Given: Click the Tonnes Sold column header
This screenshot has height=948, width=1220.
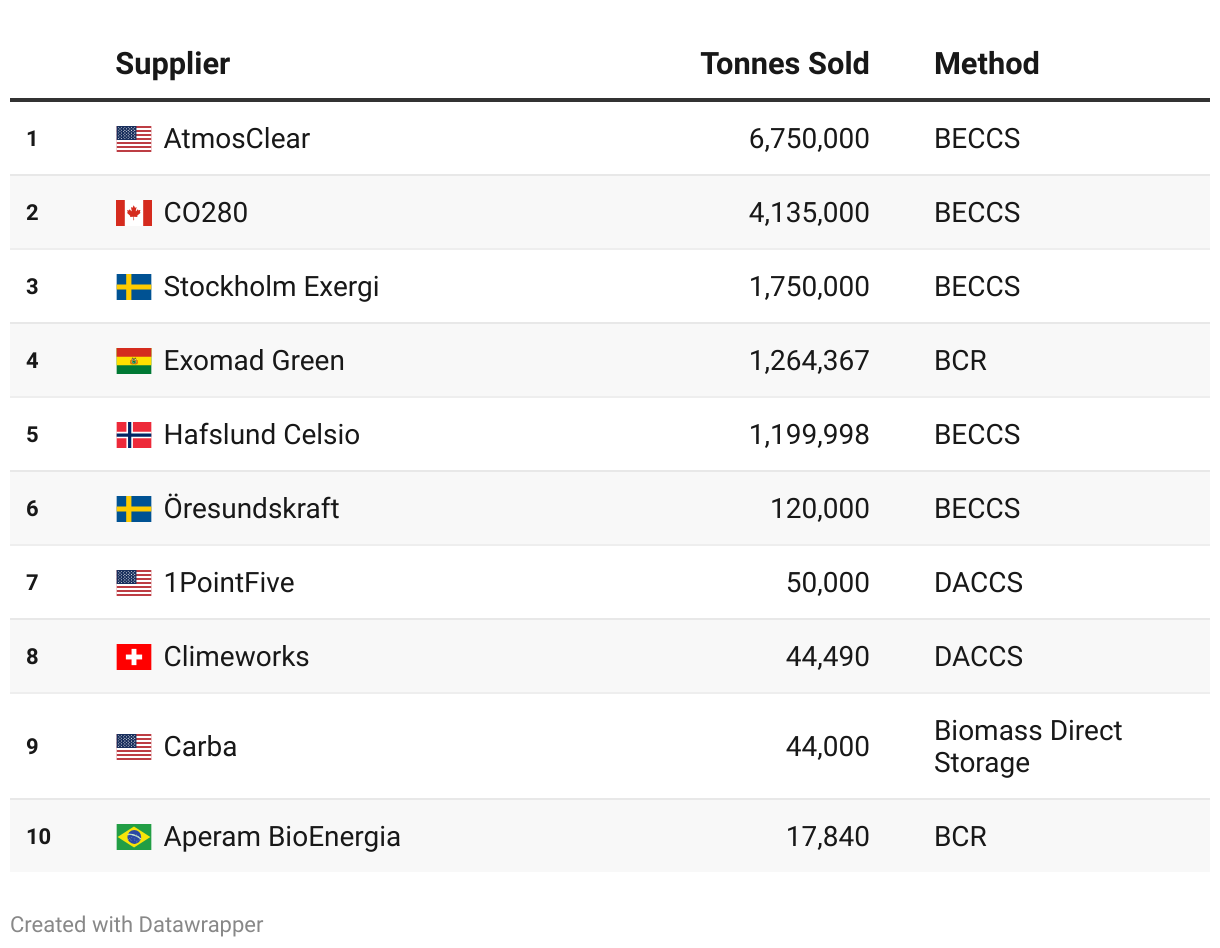Looking at the screenshot, I should [x=784, y=64].
